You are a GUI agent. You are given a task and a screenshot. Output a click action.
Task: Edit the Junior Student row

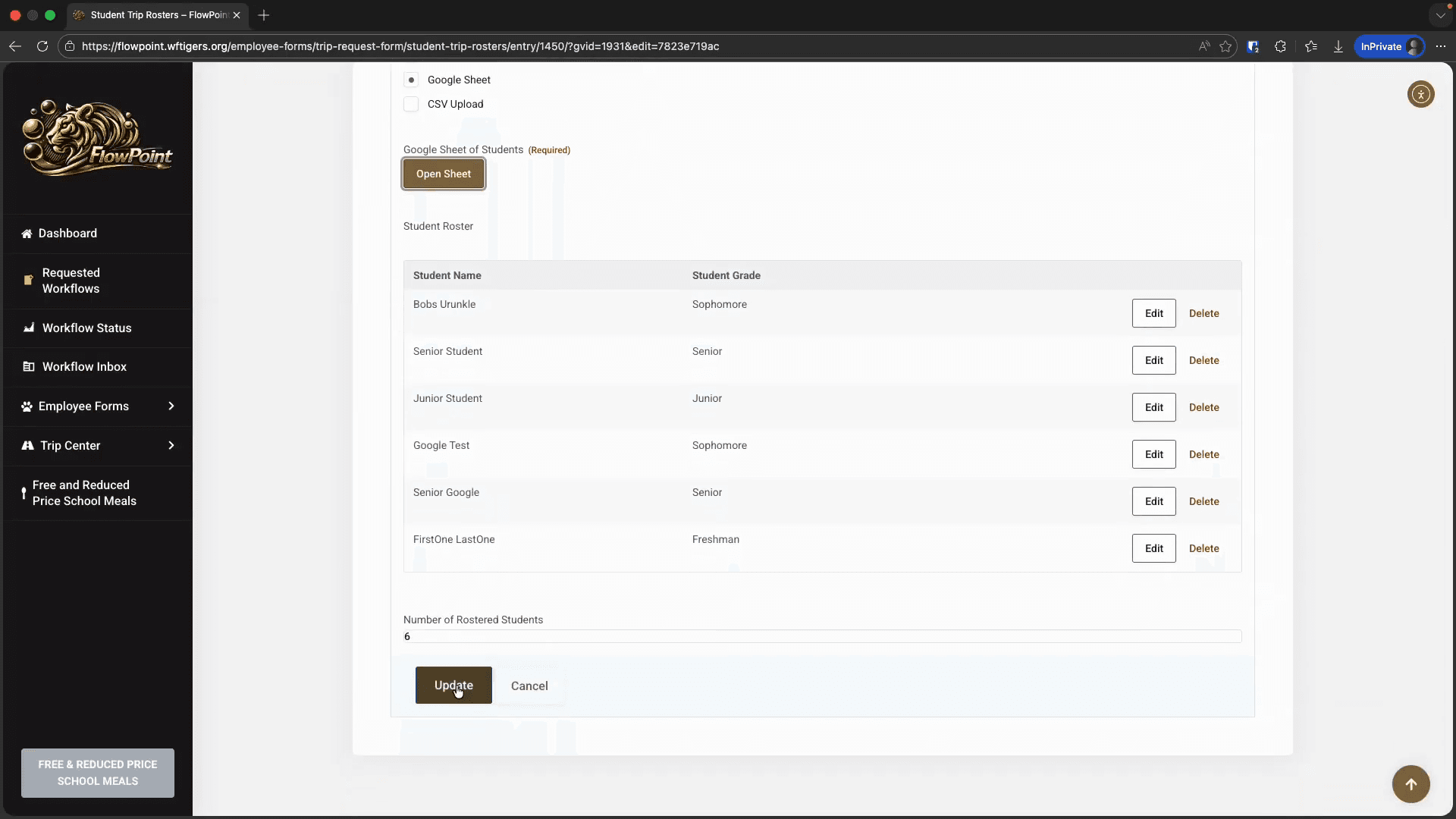pos(1153,407)
